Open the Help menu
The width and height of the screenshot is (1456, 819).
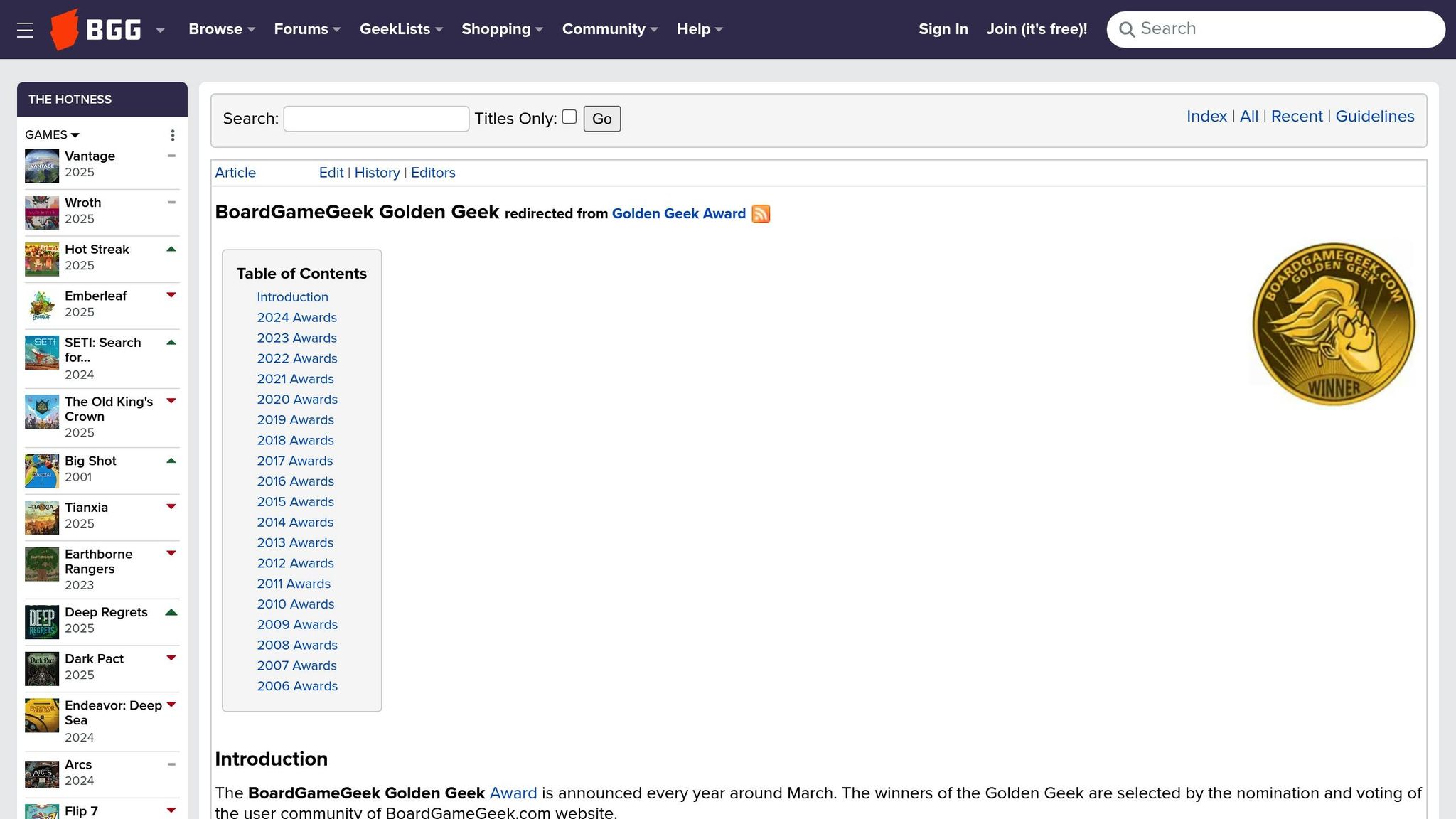(x=700, y=29)
